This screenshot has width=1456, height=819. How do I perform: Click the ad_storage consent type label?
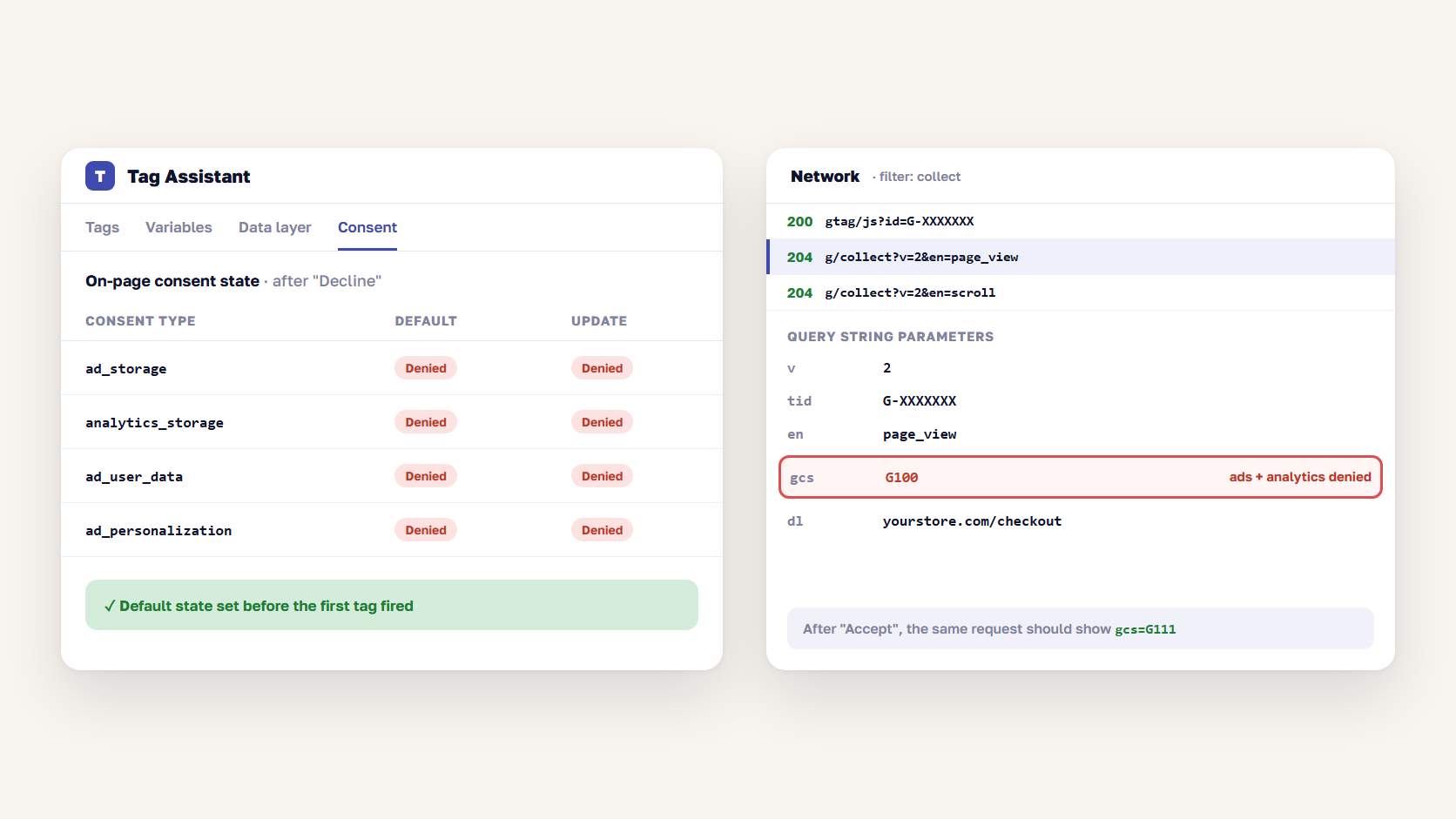125,368
